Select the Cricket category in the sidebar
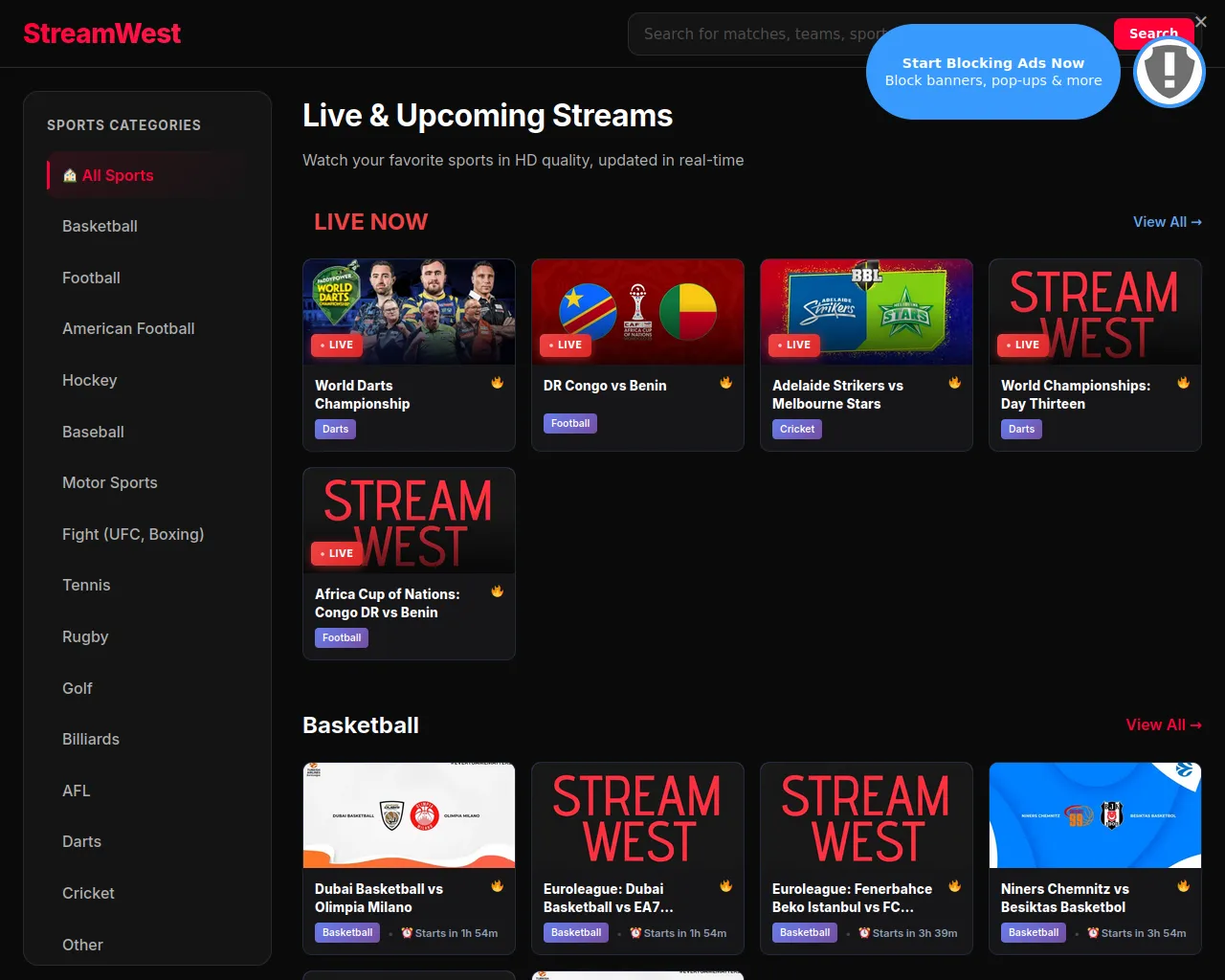Image resolution: width=1225 pixels, height=980 pixels. click(x=147, y=894)
